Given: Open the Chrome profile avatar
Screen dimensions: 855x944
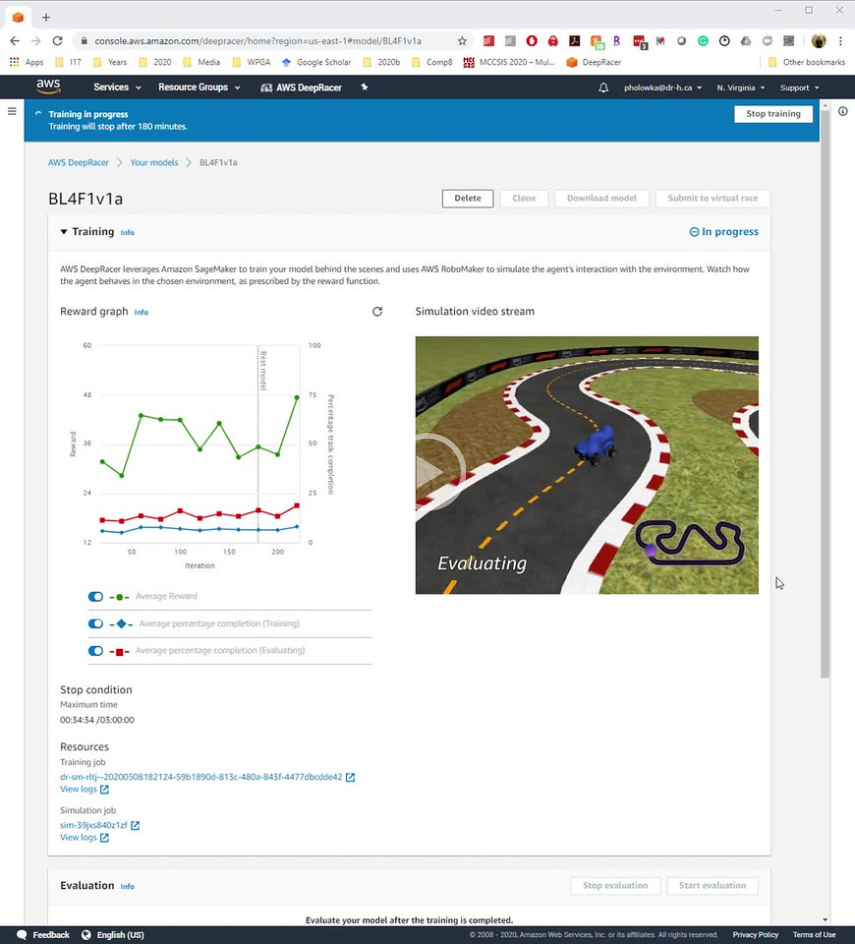Looking at the screenshot, I should pos(818,41).
